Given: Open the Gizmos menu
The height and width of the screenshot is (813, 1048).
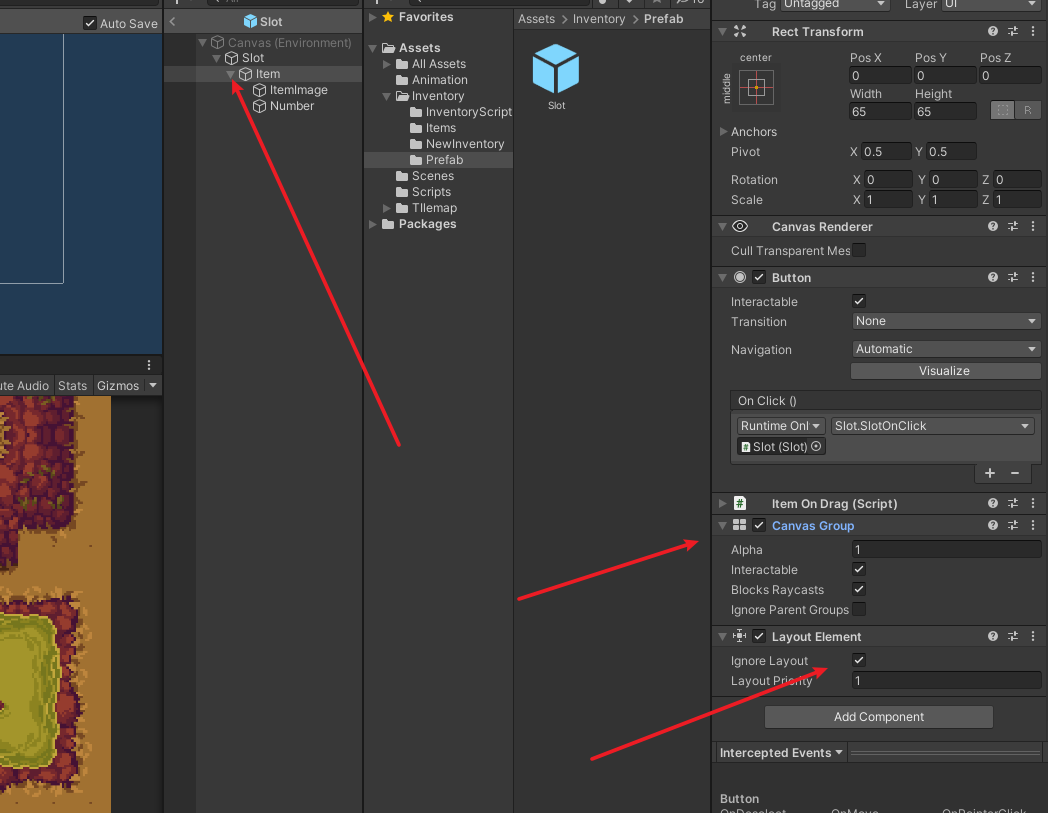Looking at the screenshot, I should (118, 385).
